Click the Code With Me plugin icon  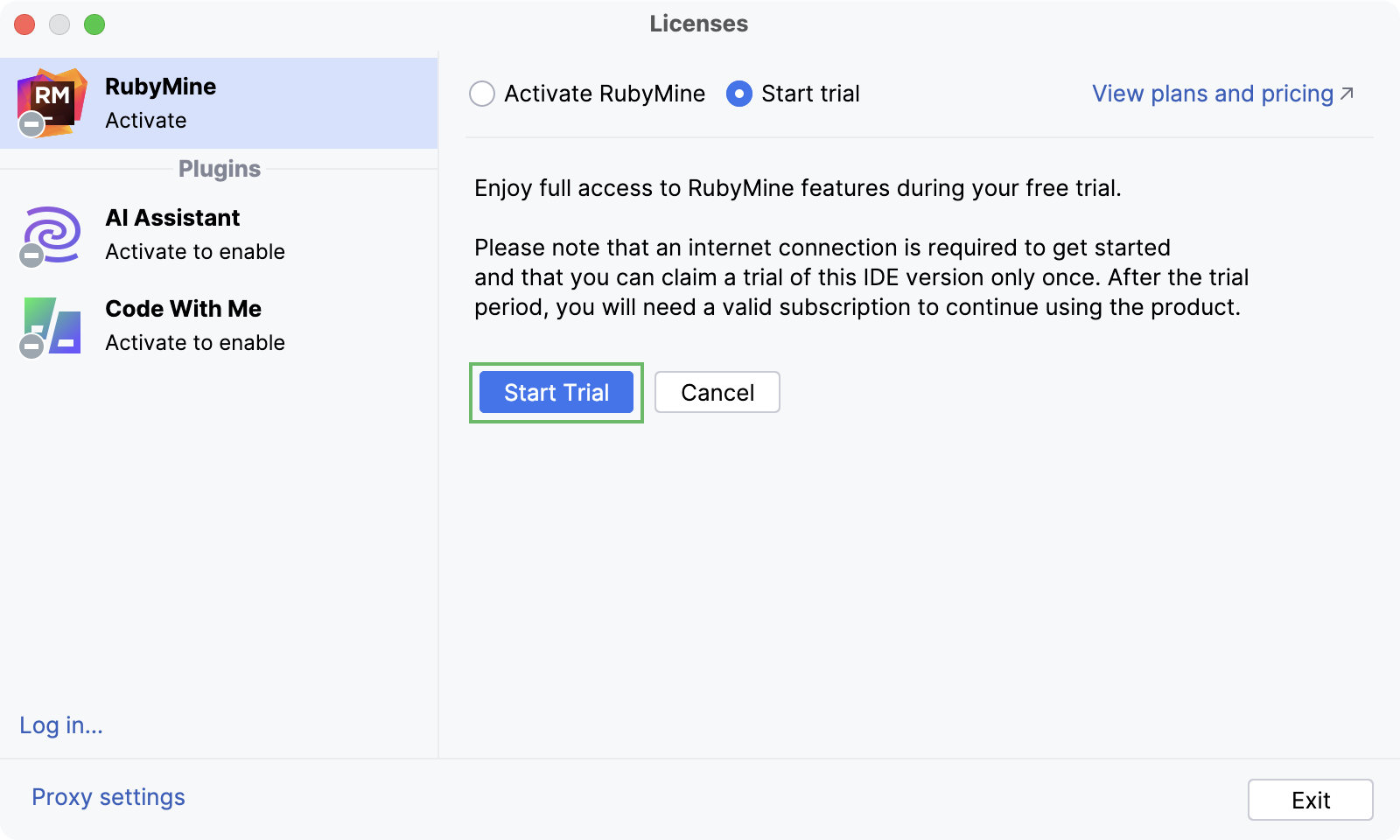52,325
